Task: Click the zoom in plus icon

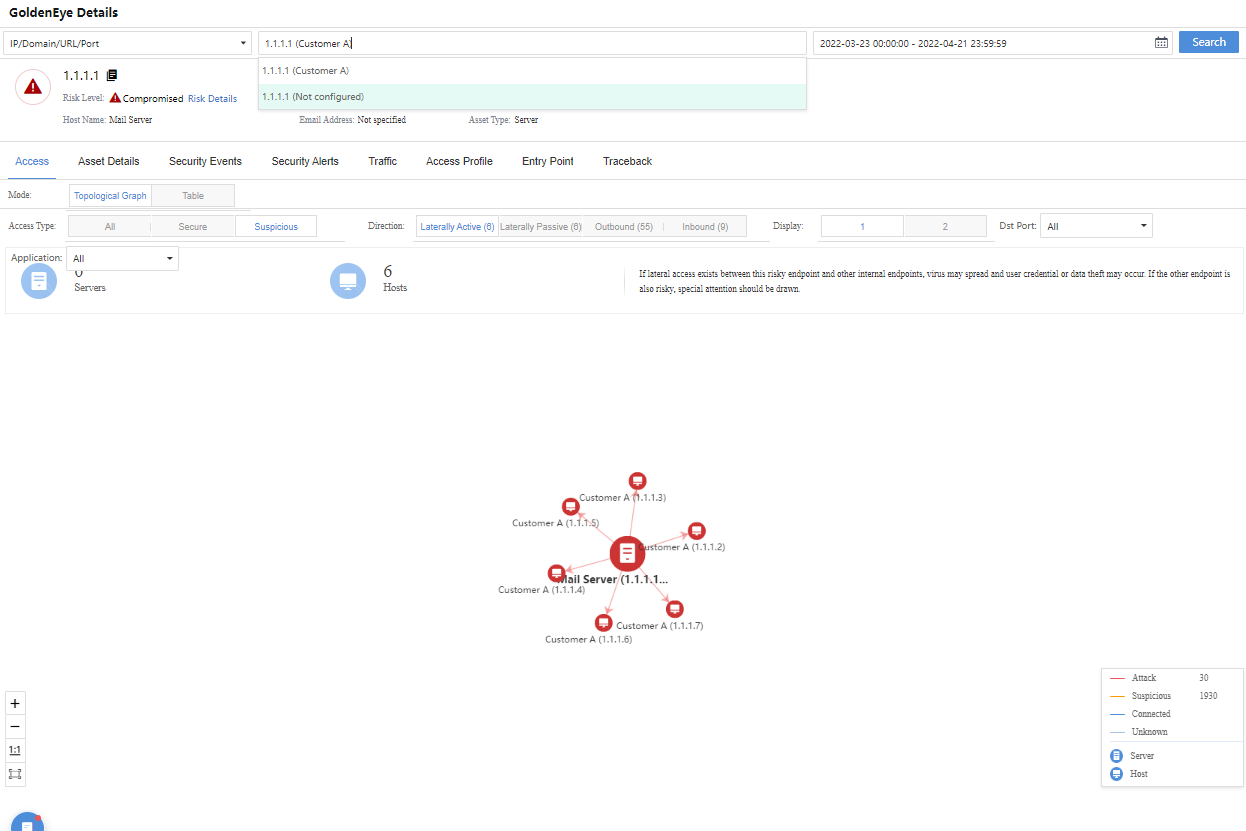Action: 15,703
